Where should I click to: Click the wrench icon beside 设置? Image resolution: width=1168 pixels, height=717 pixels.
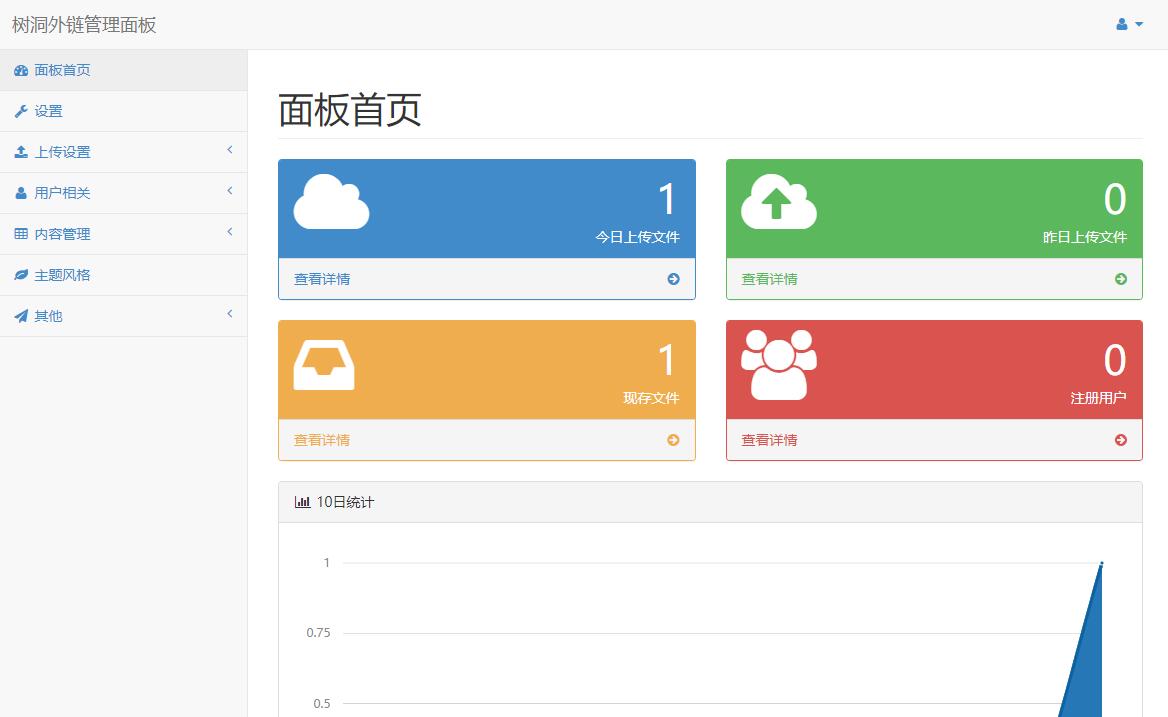point(21,112)
